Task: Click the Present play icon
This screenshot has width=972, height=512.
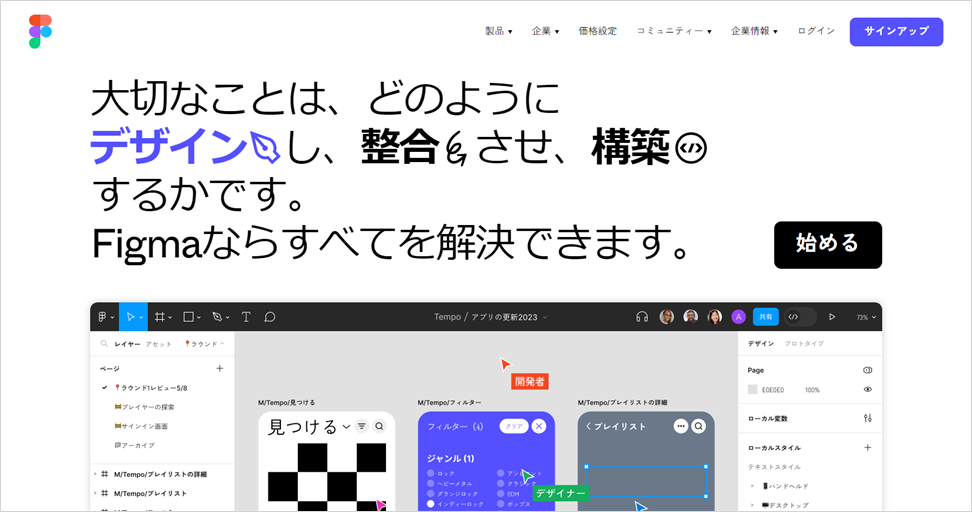Action: pyautogui.click(x=832, y=317)
